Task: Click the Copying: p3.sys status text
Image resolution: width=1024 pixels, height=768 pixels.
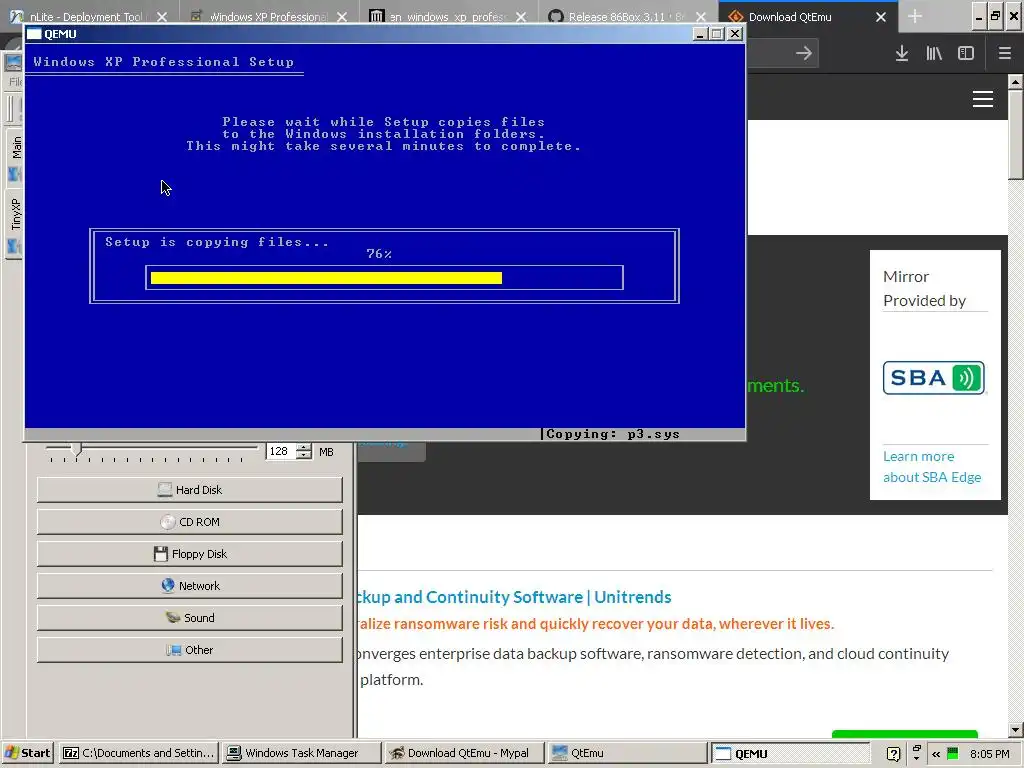Action: coord(613,434)
